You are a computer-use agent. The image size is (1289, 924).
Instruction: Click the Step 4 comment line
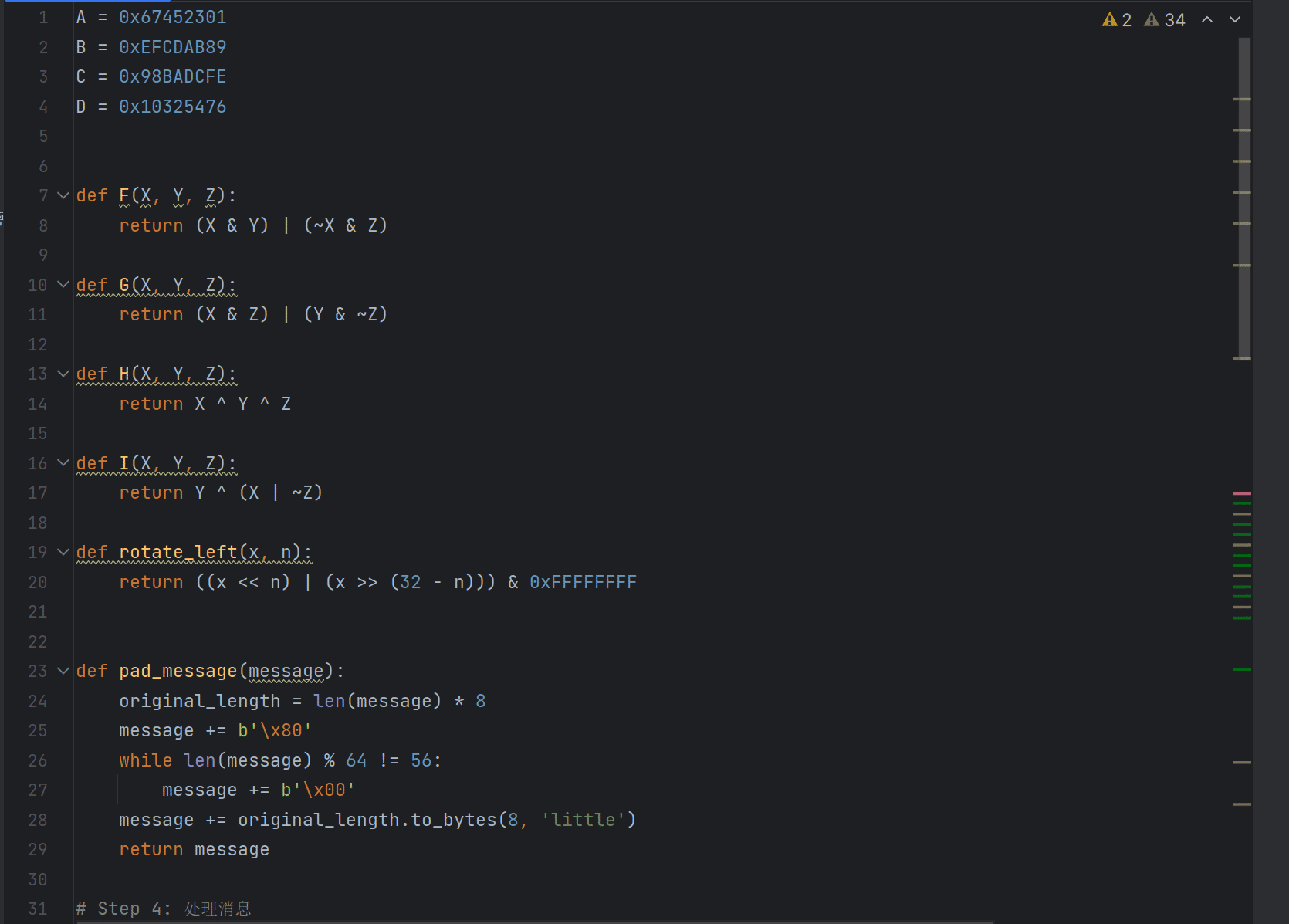click(164, 909)
